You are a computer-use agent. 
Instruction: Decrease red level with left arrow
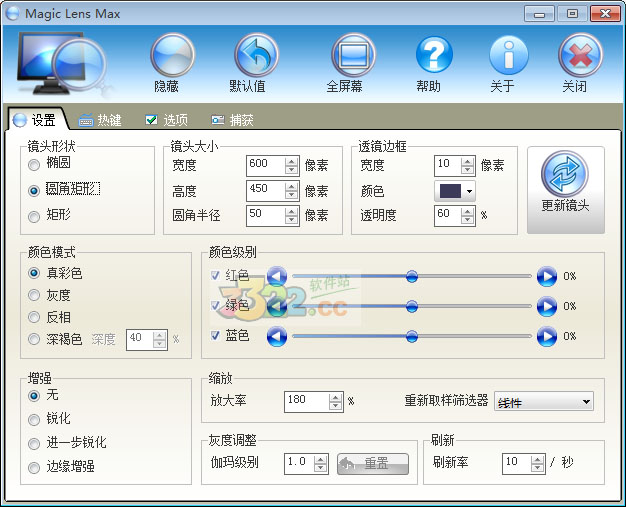tap(277, 276)
